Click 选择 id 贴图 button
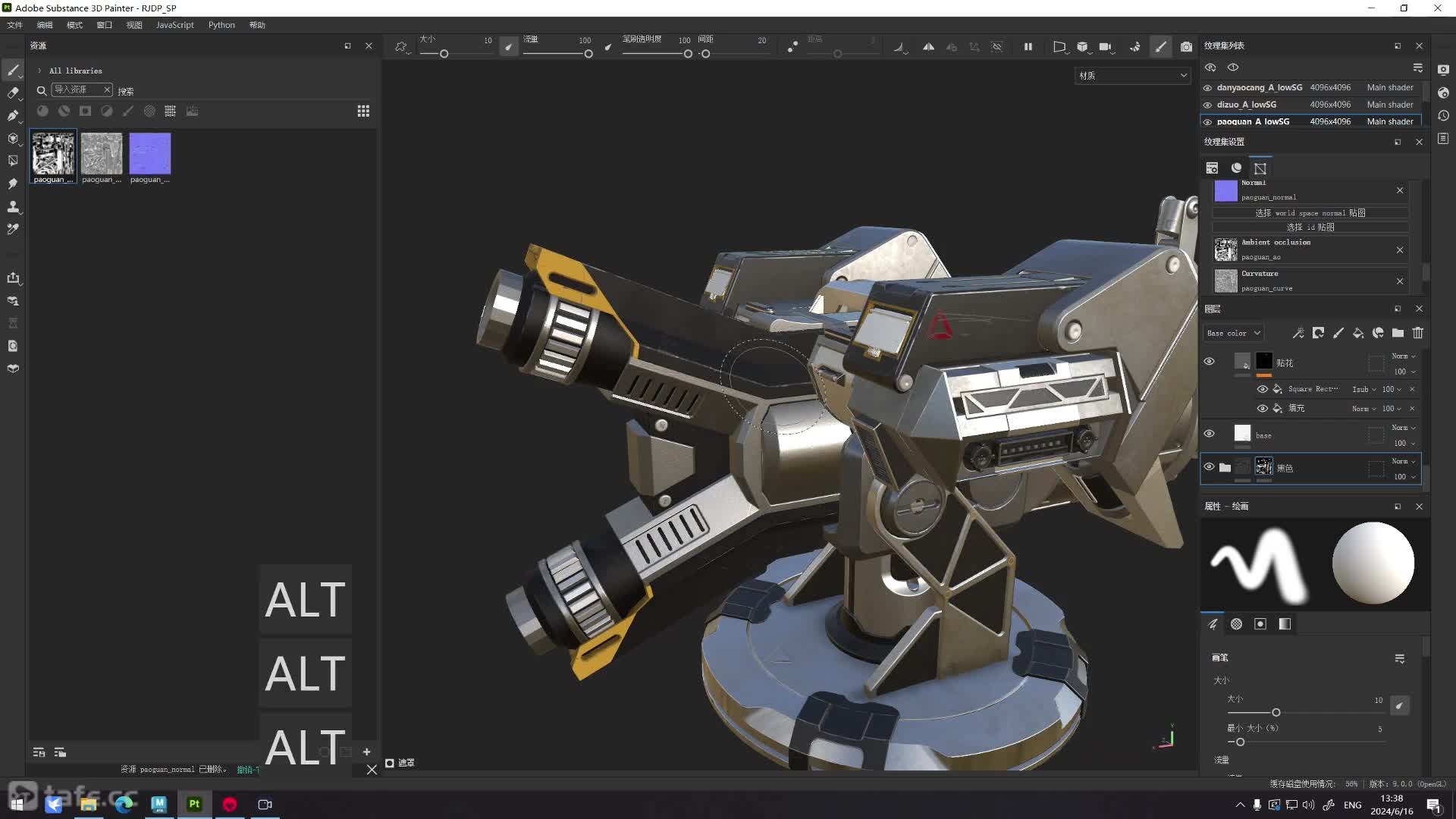The image size is (1456, 819). [1310, 227]
